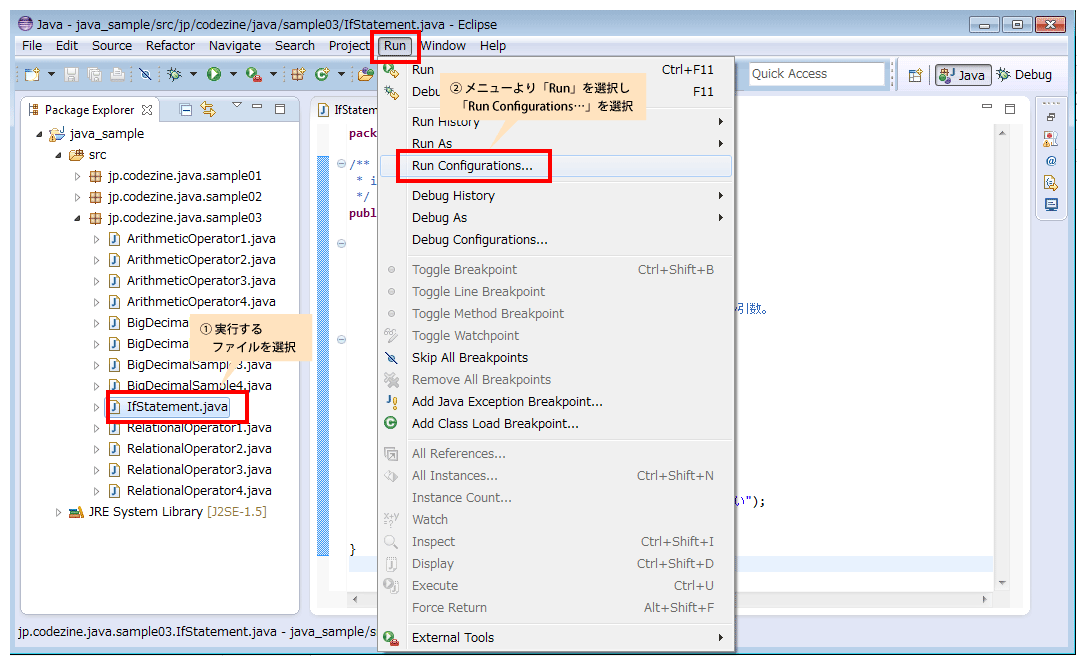Toggle Link with Editor in Package Explorer
1085x665 pixels.
coord(208,109)
